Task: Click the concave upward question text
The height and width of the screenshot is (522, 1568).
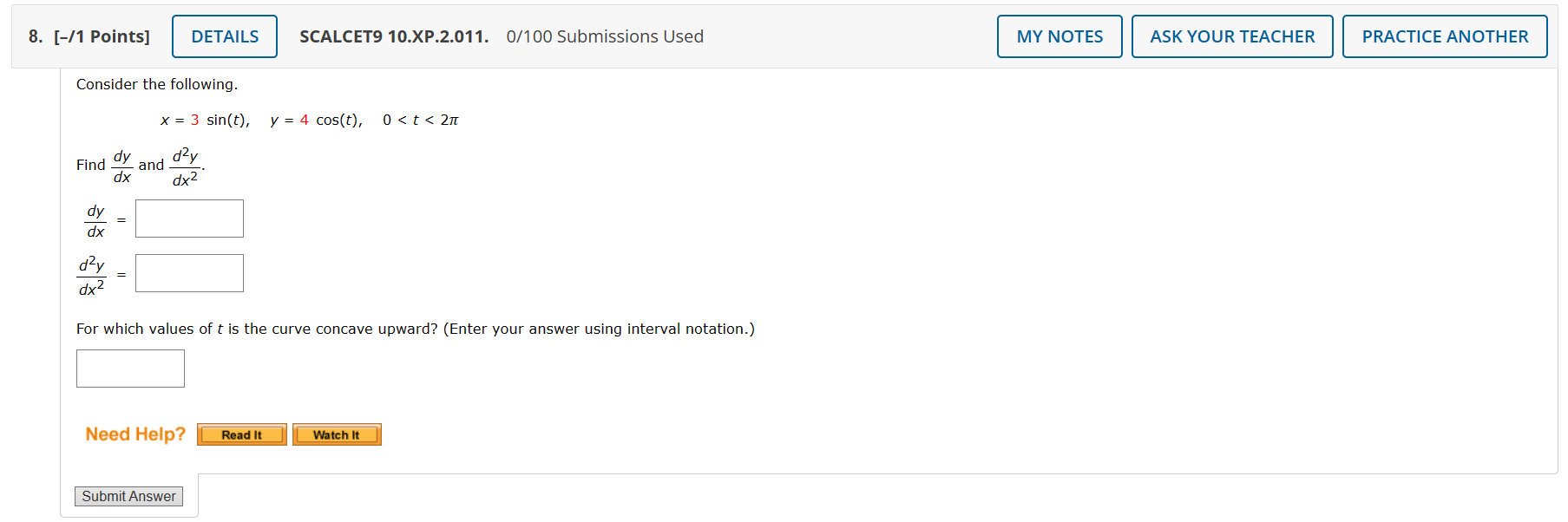Action: point(414,329)
